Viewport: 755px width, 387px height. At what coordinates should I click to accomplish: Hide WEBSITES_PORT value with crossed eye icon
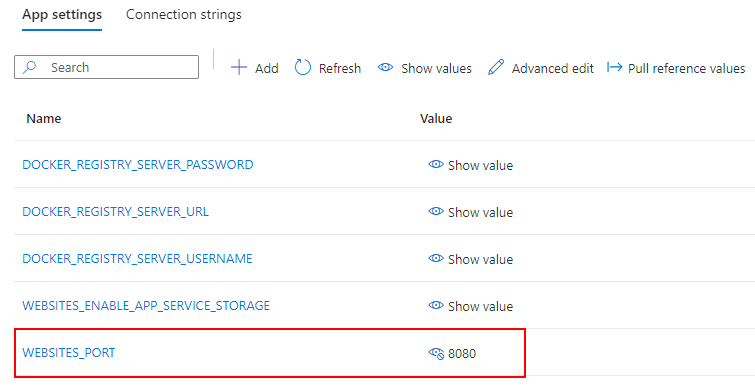coord(436,353)
